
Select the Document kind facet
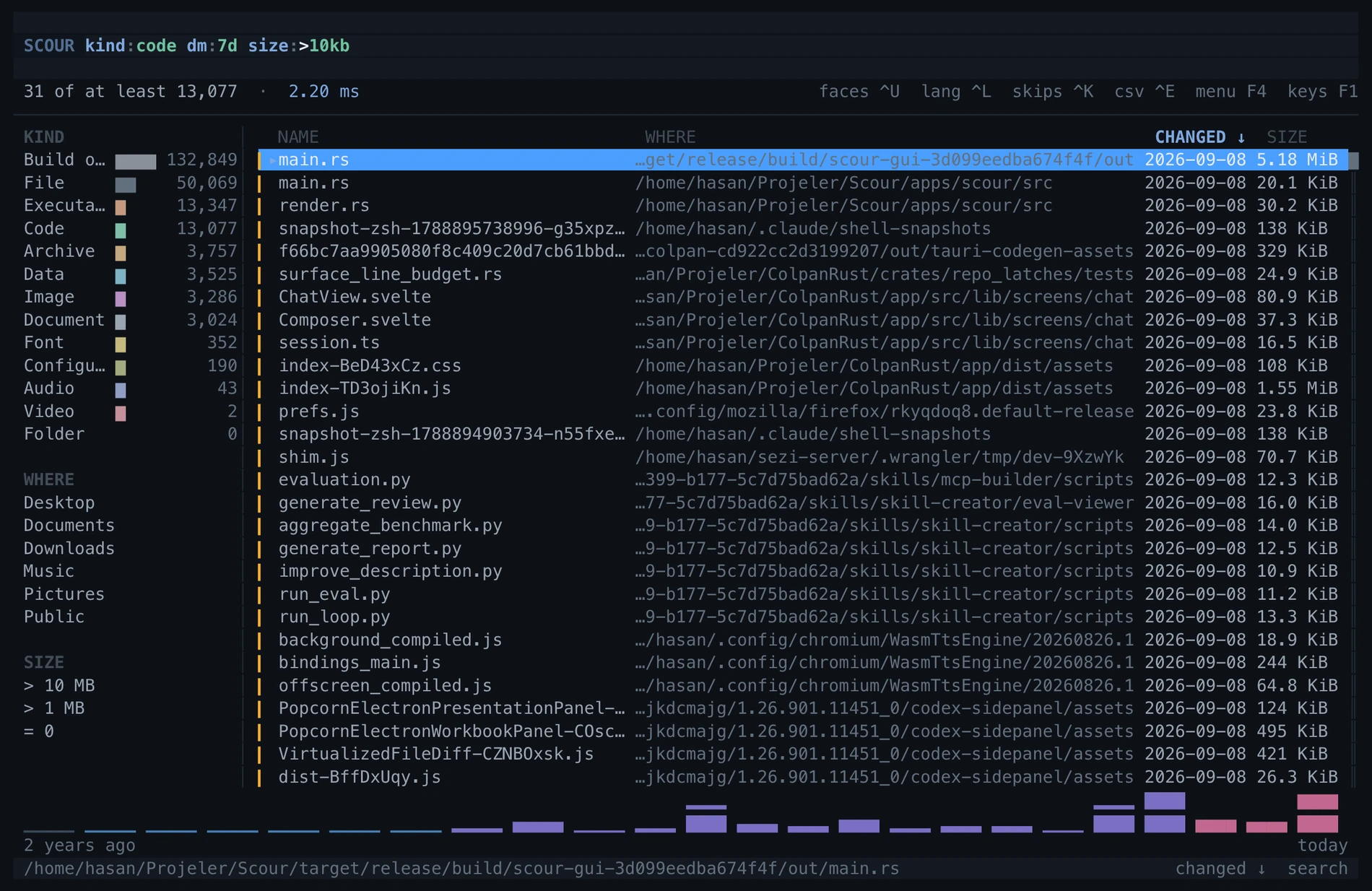[130, 320]
